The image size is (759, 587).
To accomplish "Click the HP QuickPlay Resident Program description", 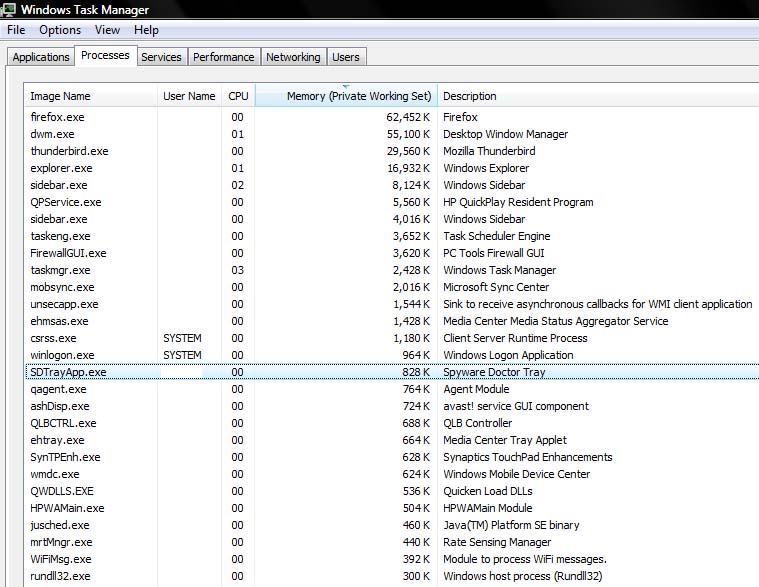I will [x=518, y=202].
